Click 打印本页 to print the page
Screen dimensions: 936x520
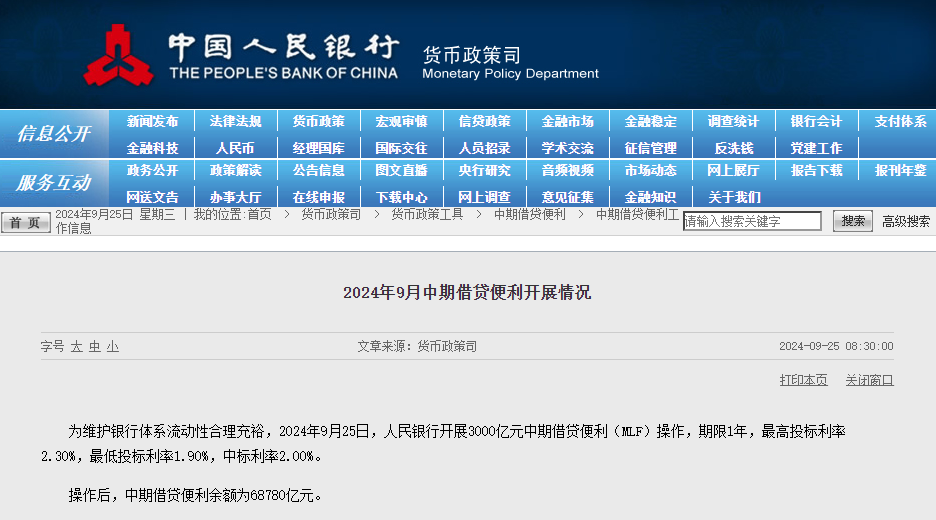point(803,380)
